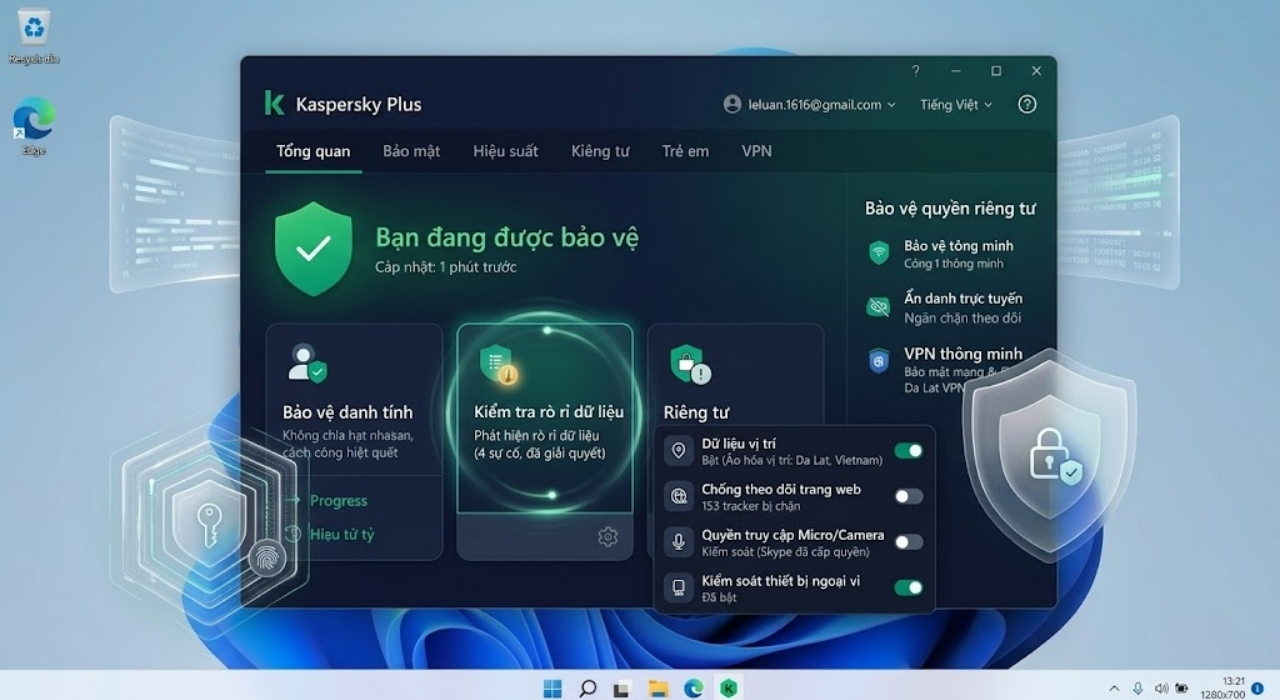Enable Quyền truy cập Micro/Camera toggle
The image size is (1280, 700).
(x=908, y=542)
